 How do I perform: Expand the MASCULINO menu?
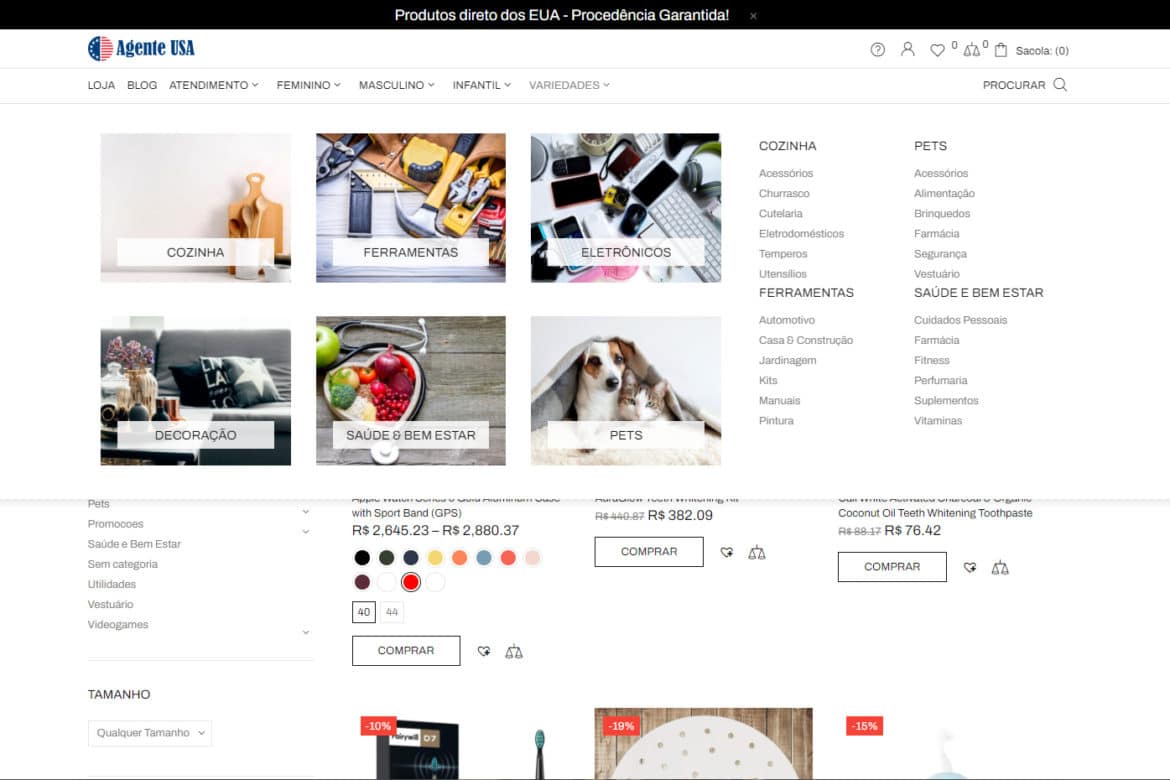tap(396, 85)
